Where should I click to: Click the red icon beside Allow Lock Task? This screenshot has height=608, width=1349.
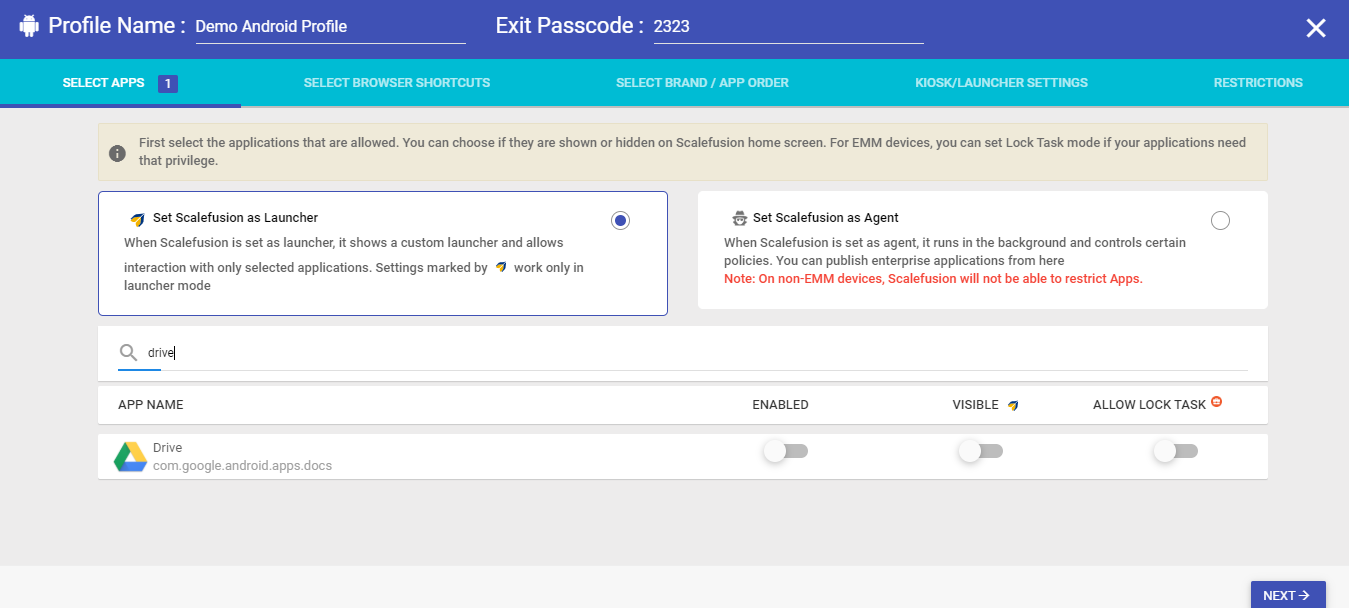point(1217,402)
